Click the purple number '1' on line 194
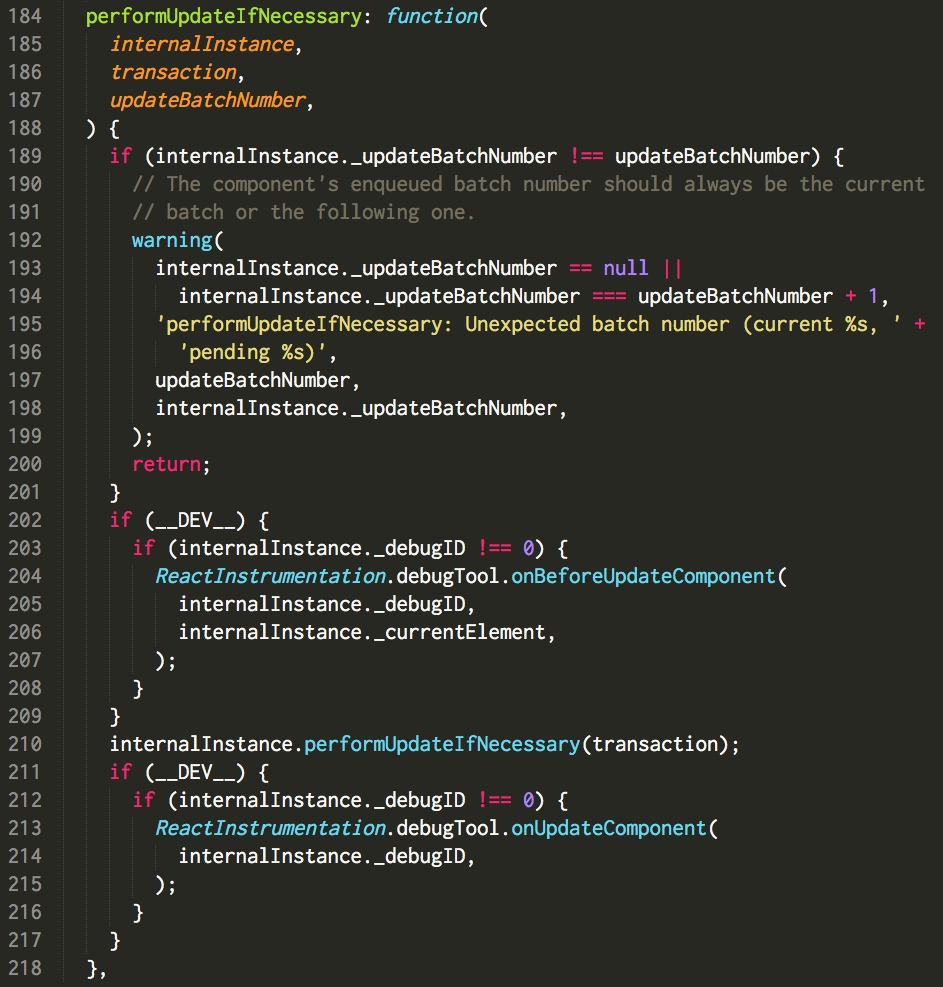The image size is (943, 987). (x=873, y=296)
